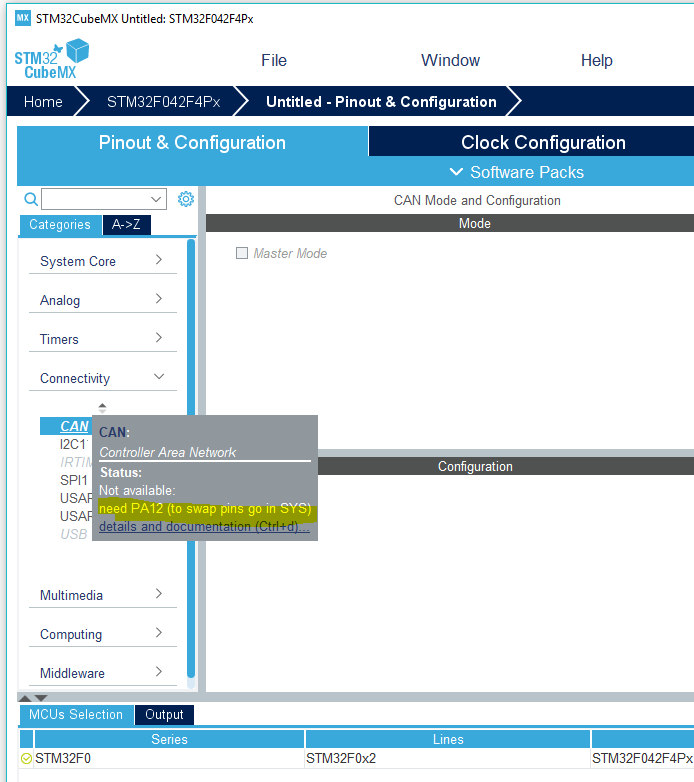This screenshot has width=694, height=782.
Task: Click the Configuration section header bar
Action: point(506,466)
